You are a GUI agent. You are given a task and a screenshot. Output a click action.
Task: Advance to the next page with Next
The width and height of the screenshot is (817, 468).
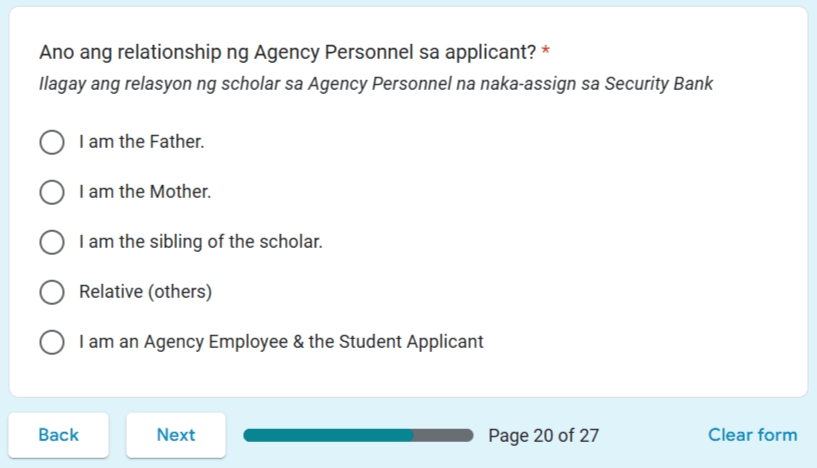176,435
